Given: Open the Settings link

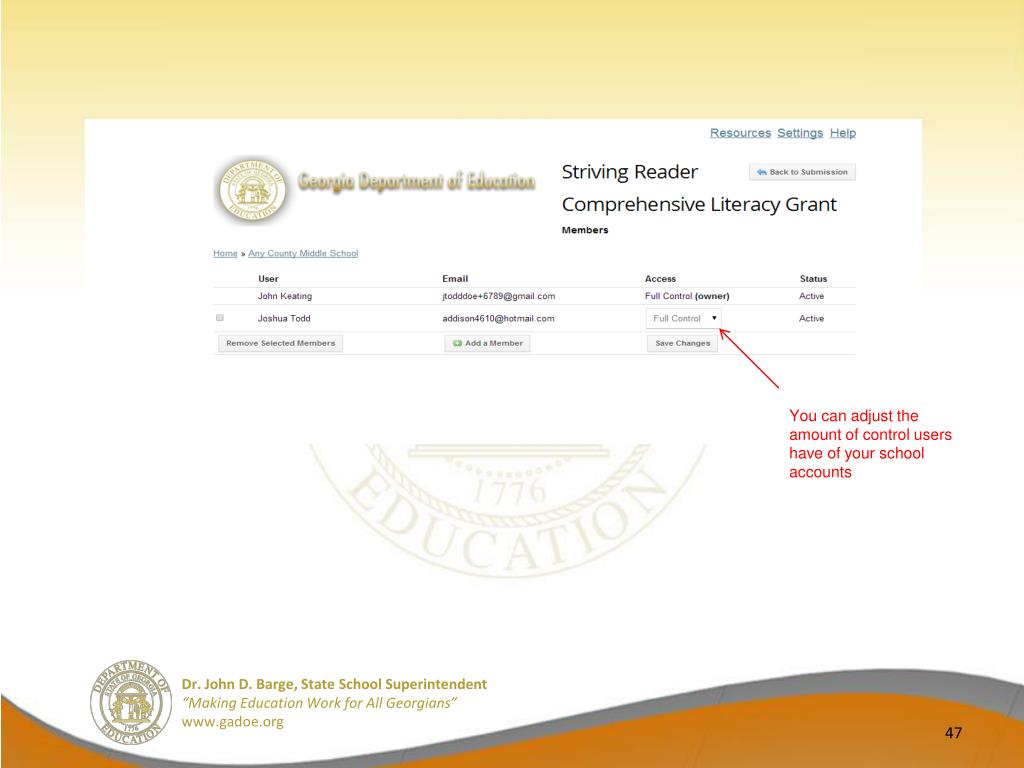Looking at the screenshot, I should point(800,133).
